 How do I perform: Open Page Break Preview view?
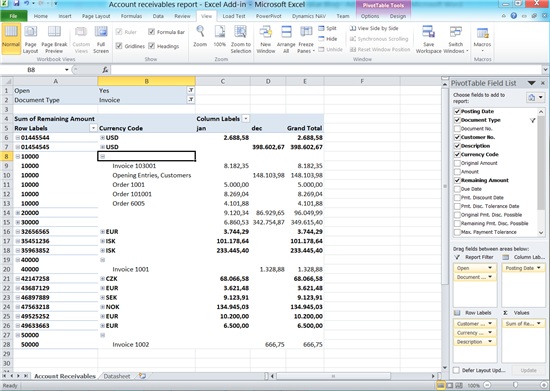point(54,39)
